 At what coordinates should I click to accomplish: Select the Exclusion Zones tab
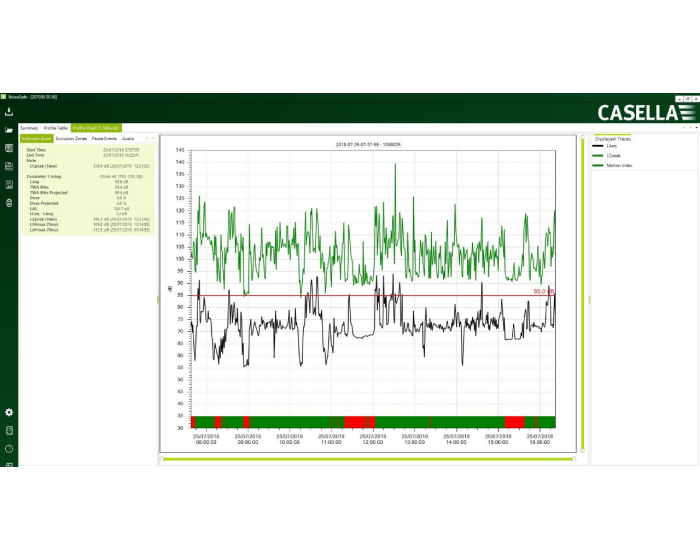click(71, 138)
